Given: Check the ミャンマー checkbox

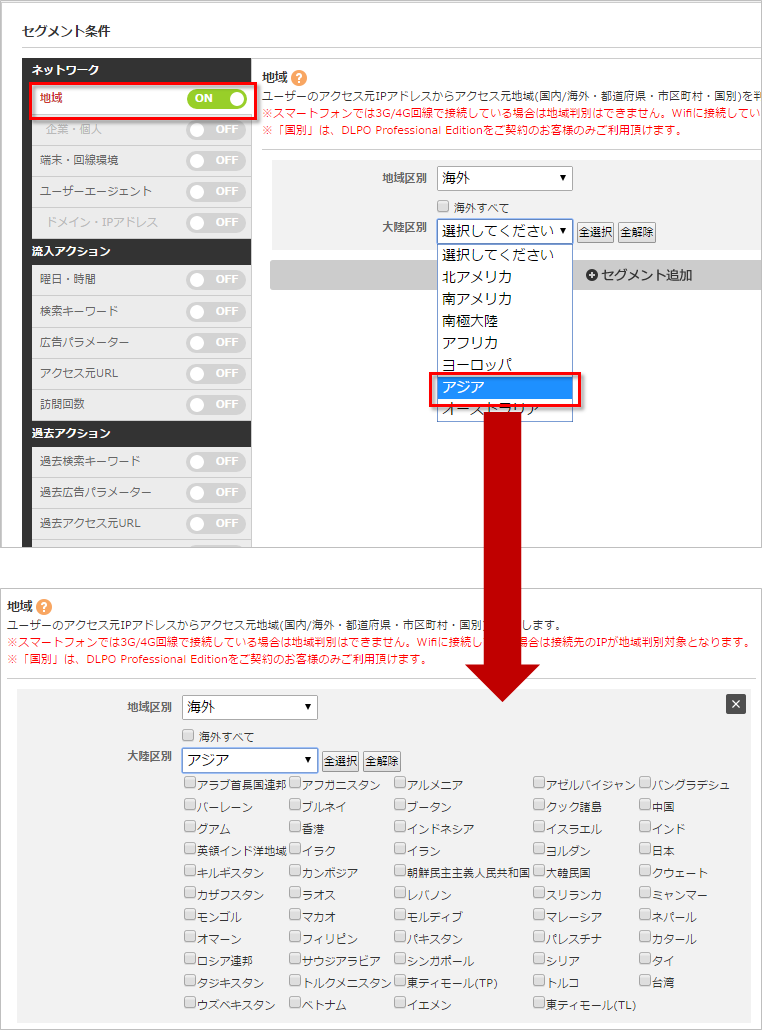Looking at the screenshot, I should (645, 892).
